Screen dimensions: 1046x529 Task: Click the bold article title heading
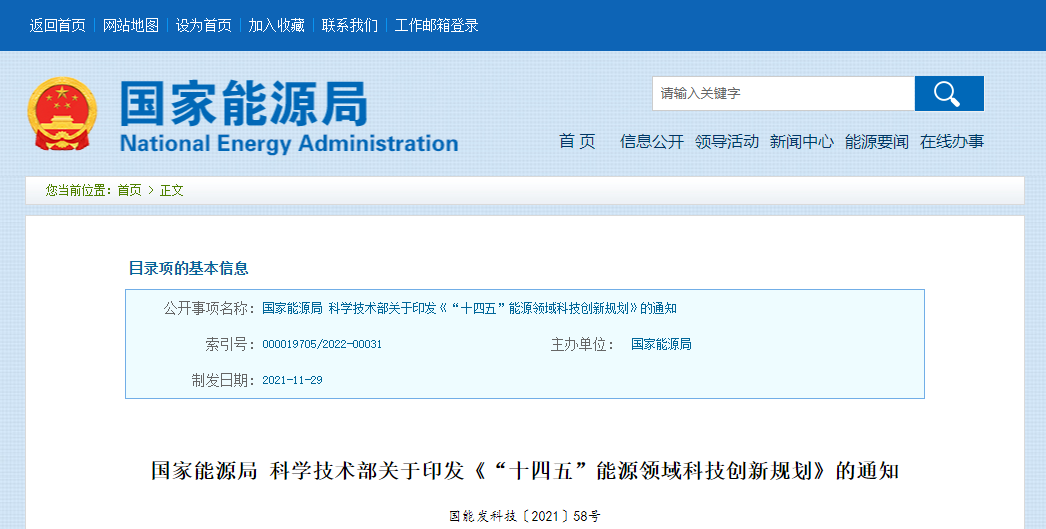tap(525, 471)
